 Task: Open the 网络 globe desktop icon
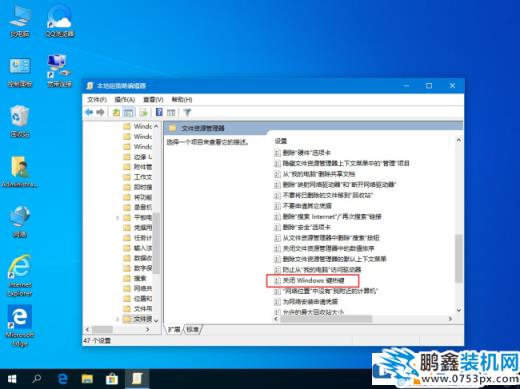point(20,222)
